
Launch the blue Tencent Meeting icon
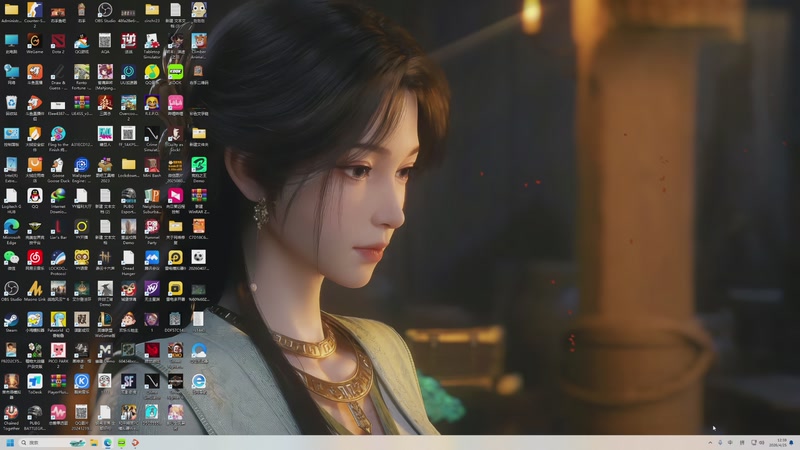click(152, 258)
